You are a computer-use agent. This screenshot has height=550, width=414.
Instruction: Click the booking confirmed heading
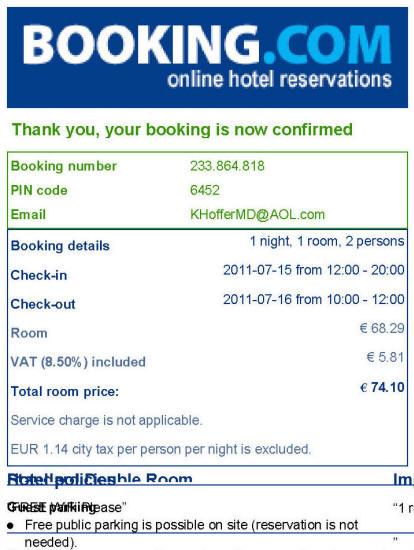pyautogui.click(x=182, y=129)
